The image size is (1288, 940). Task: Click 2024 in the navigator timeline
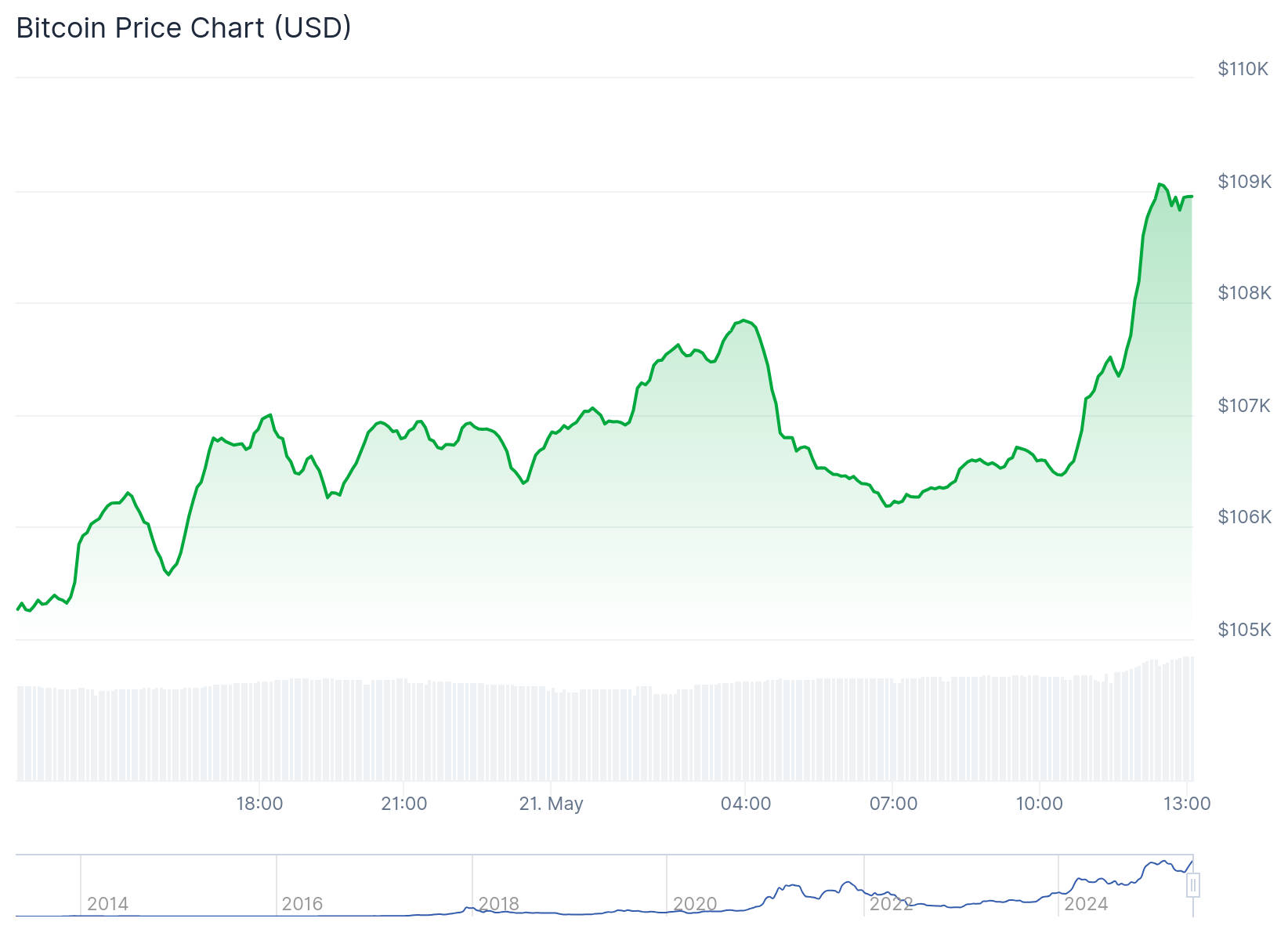pos(1086,904)
